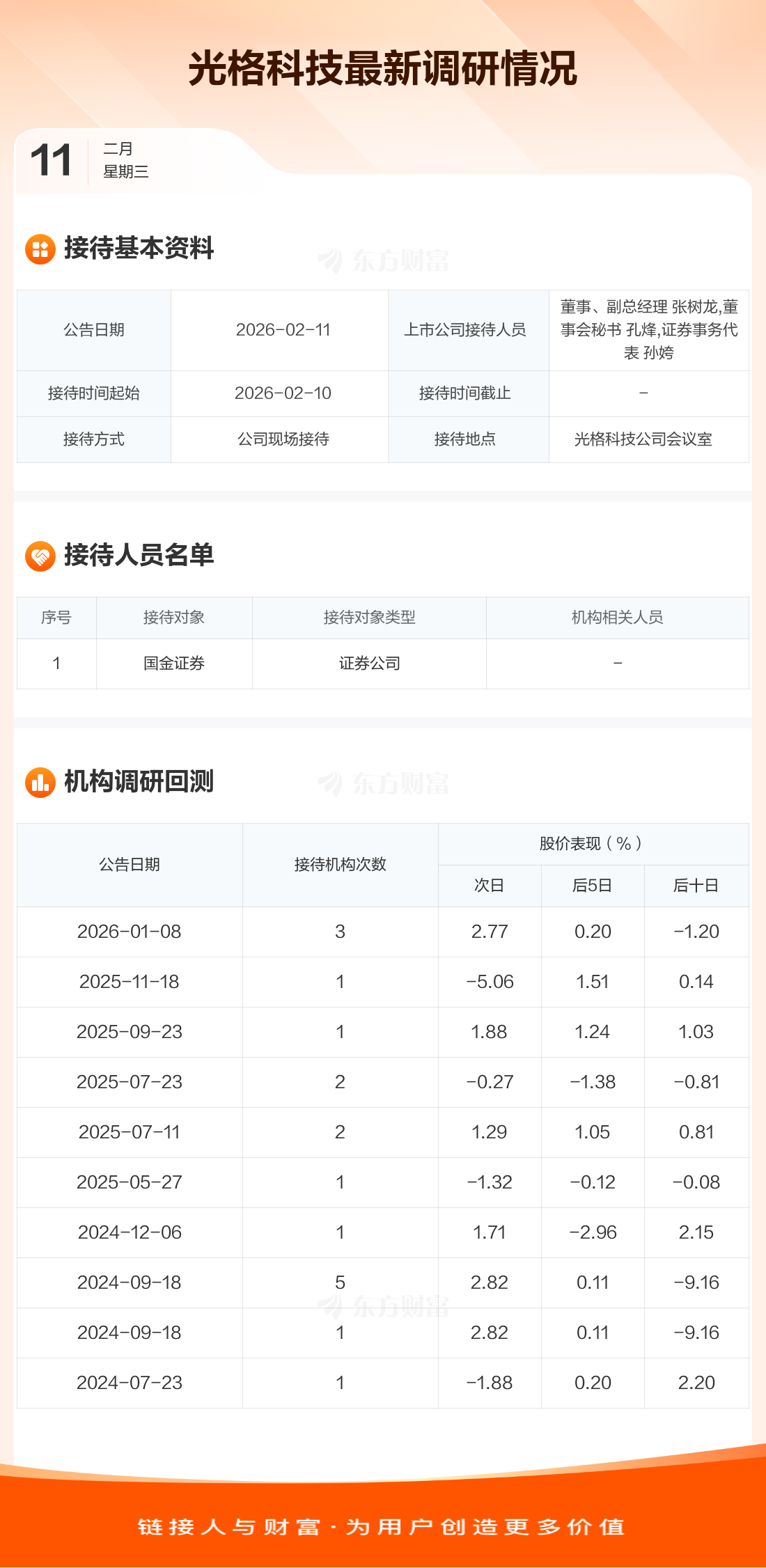The image size is (766, 1568).
Task: Click the -0.08 value
Action: pyautogui.click(x=696, y=1182)
